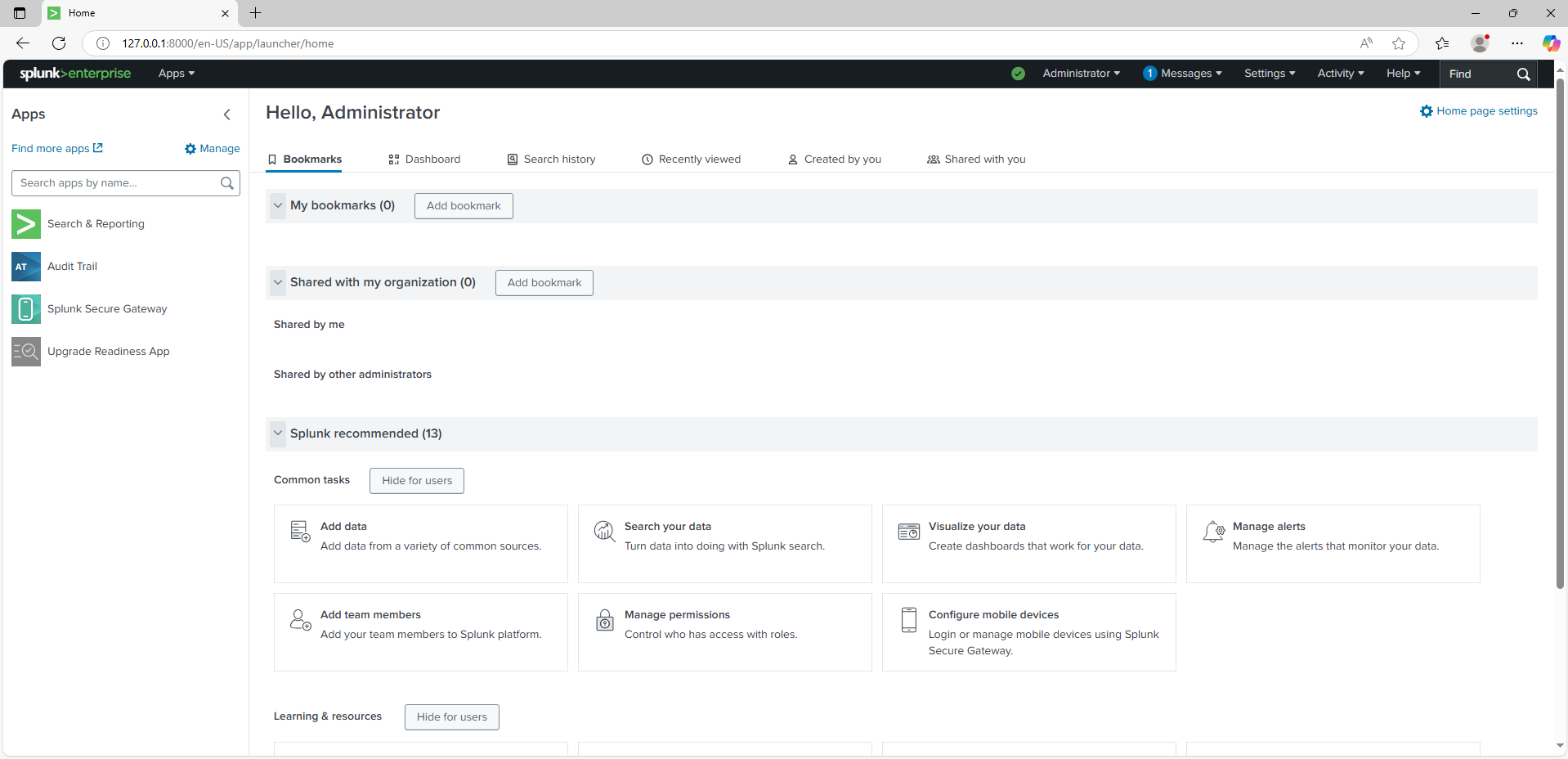Click Add bookmark beside Shared with my organization

(x=544, y=283)
